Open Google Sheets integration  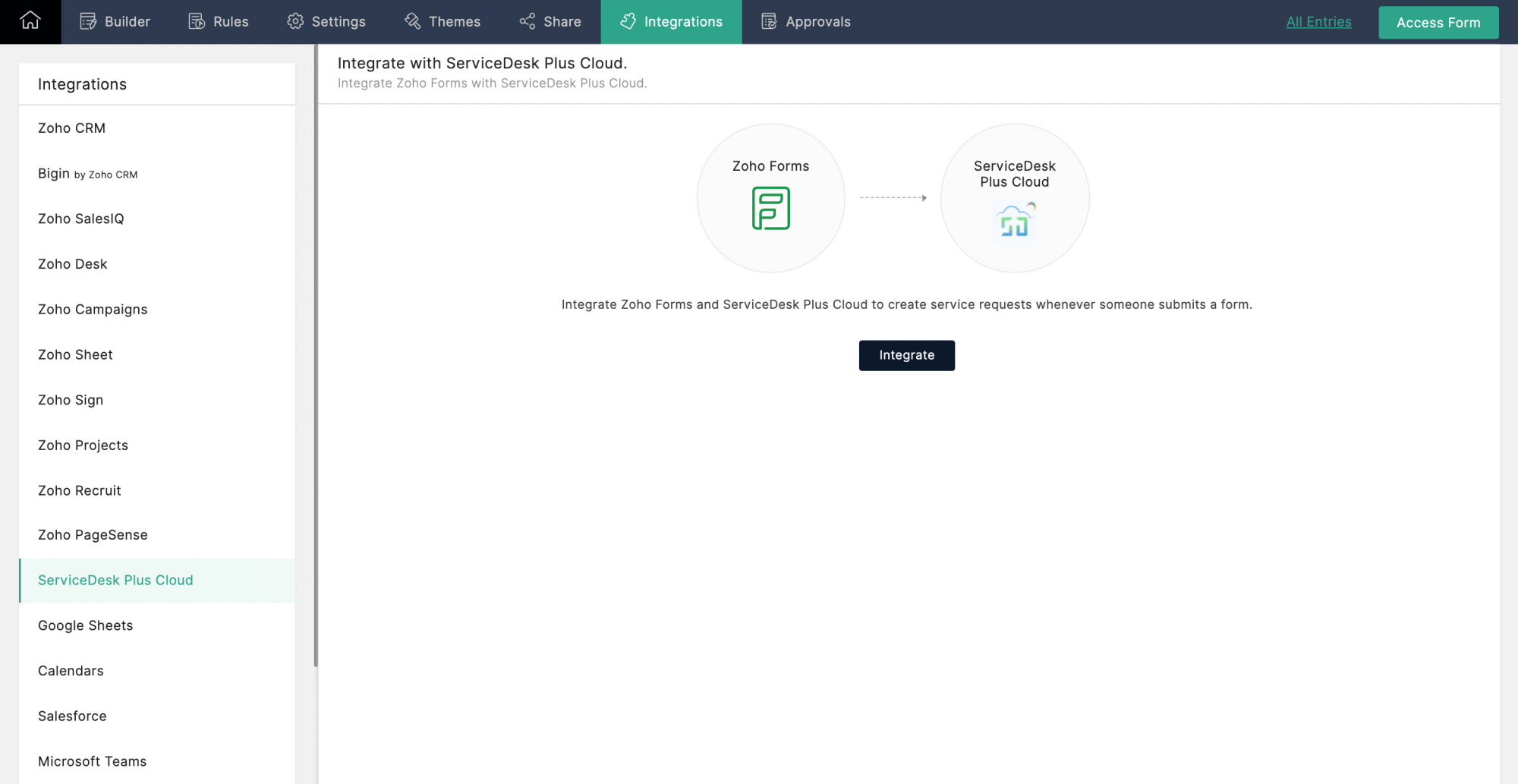click(x=157, y=625)
